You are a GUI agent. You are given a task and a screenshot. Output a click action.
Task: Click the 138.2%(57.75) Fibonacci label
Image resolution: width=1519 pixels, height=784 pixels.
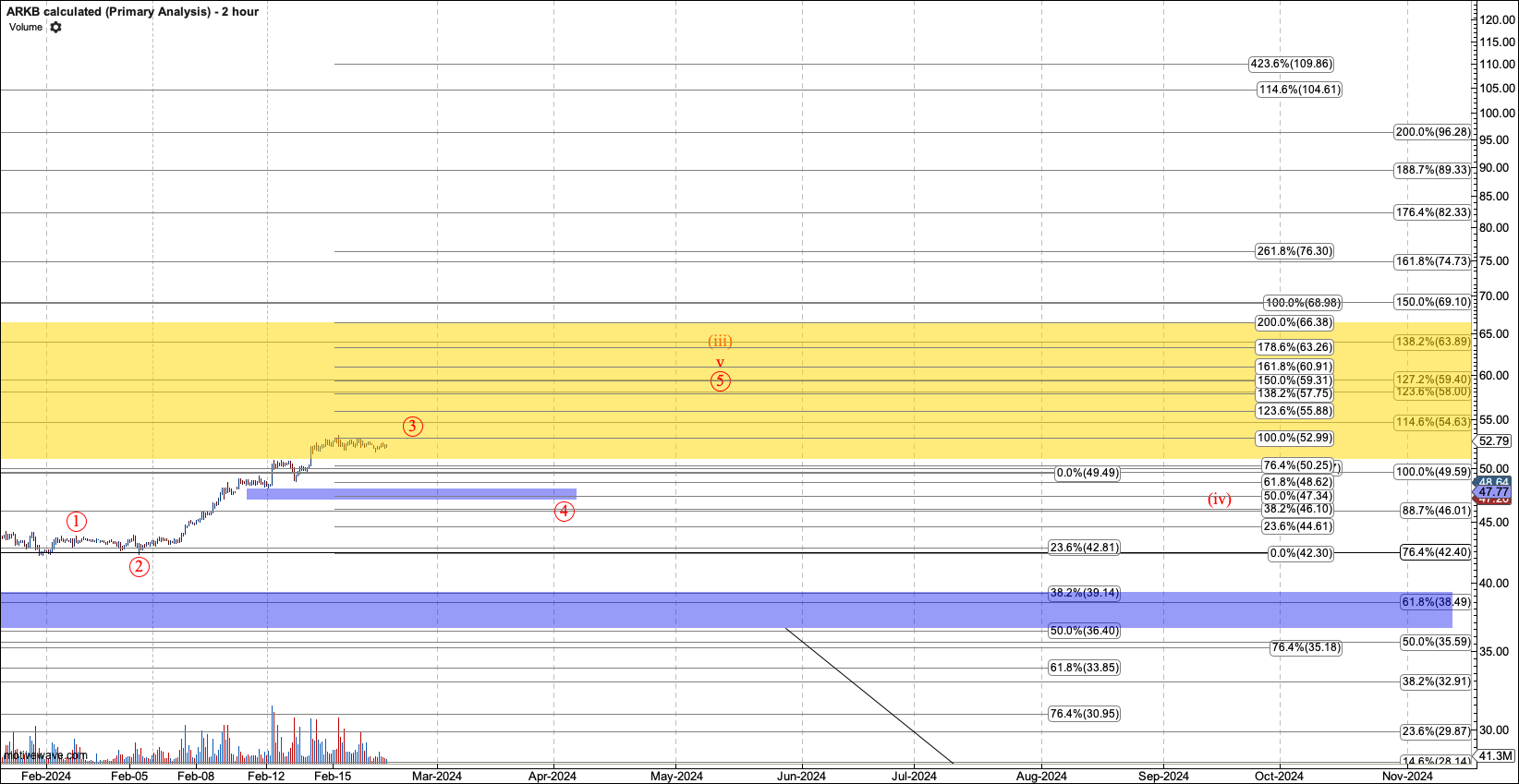pyautogui.click(x=1294, y=394)
